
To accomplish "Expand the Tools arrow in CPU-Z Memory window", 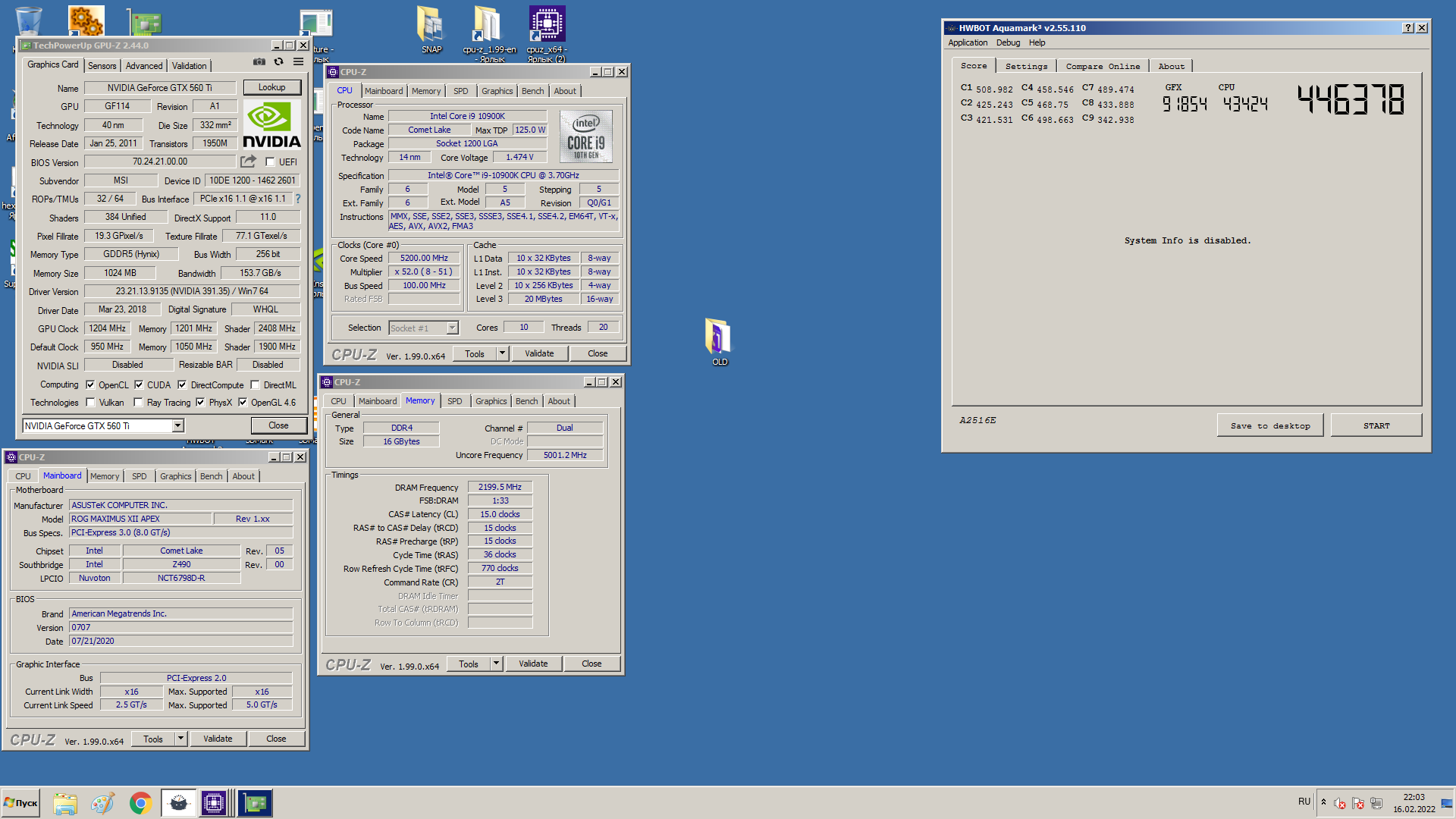I will pos(496,664).
